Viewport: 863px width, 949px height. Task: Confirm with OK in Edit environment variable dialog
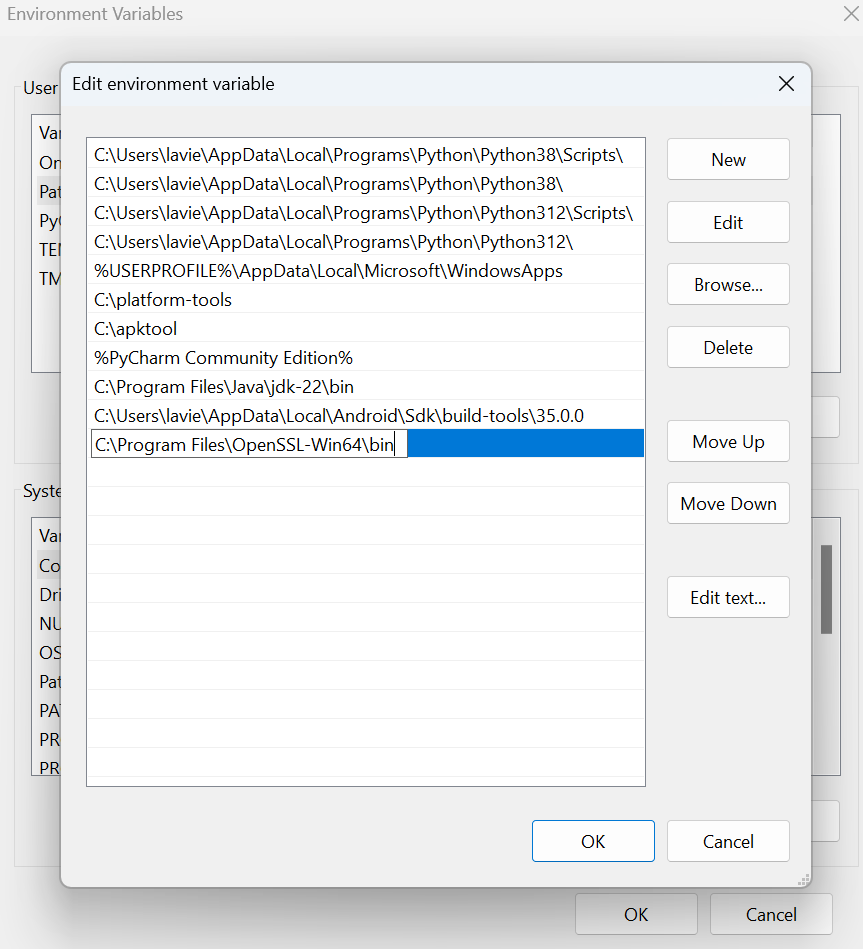[x=593, y=841]
